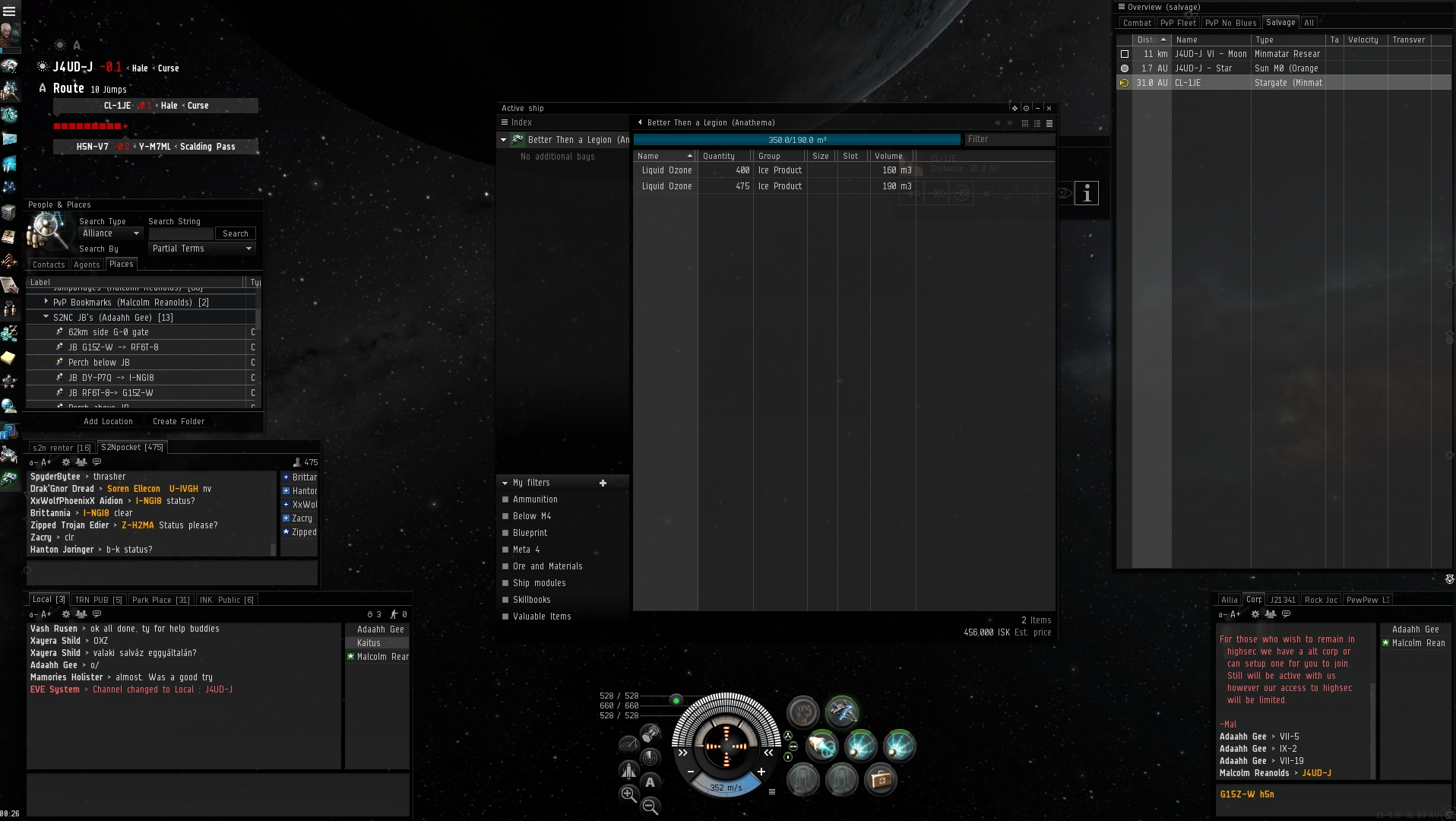Open the Park Place chat tab
Screen dimensions: 1456x821
point(161,600)
